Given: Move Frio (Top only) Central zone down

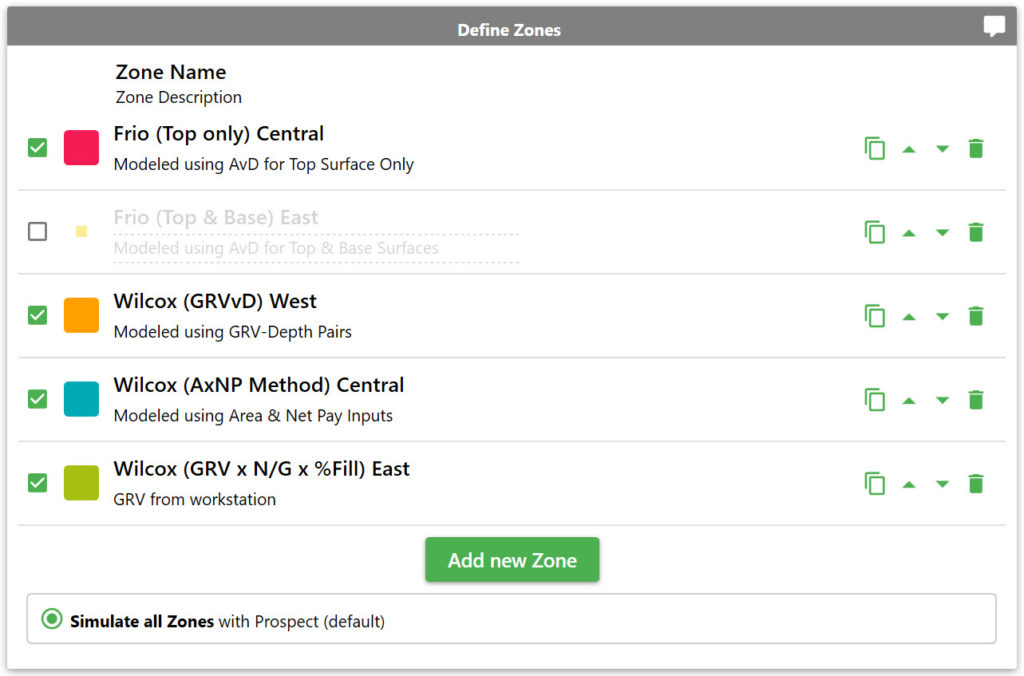Looking at the screenshot, I should [x=942, y=149].
